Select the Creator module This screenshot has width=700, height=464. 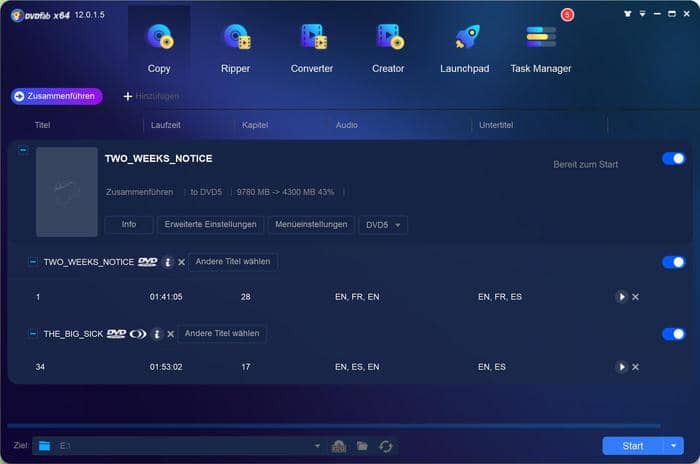pos(388,48)
